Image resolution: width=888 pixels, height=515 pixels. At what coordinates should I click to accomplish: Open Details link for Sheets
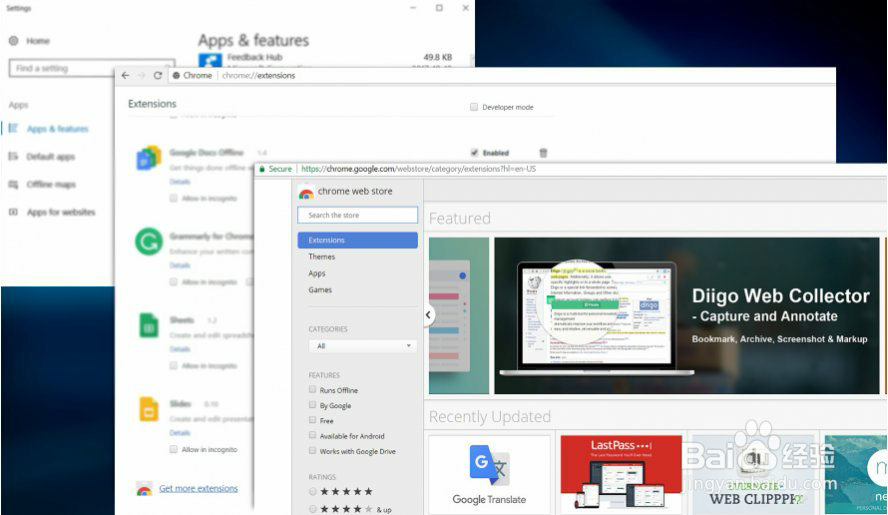(180, 349)
